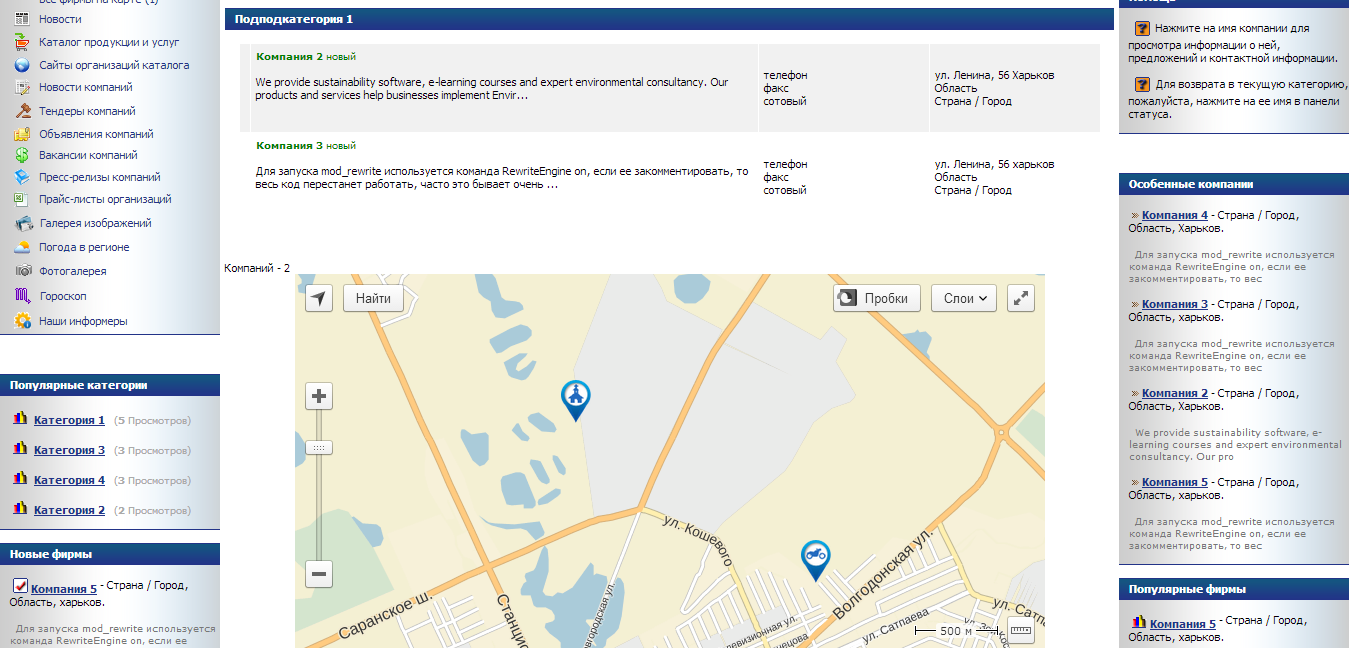Viewport: 1349px width, 648px height.
Task: Open Сайты организаций каталога menu item
Action: point(114,65)
